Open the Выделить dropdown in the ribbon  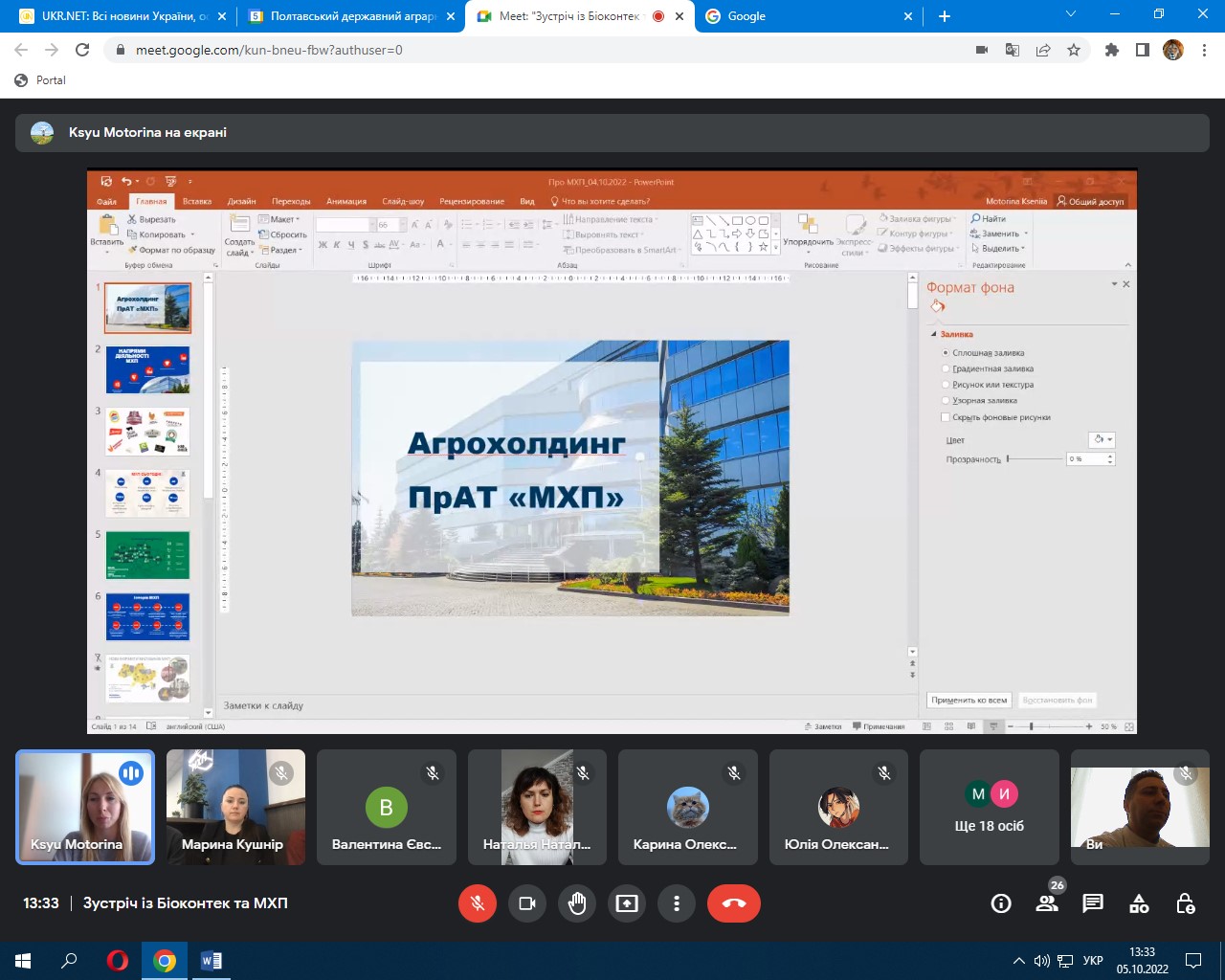[999, 249]
